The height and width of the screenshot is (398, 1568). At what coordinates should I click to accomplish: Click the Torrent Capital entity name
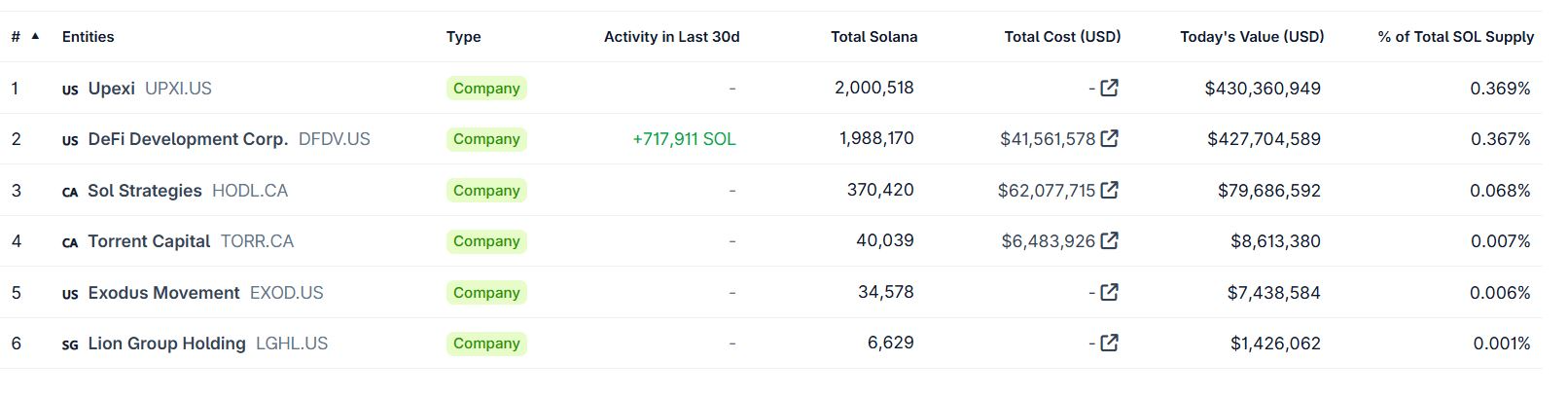(x=149, y=241)
